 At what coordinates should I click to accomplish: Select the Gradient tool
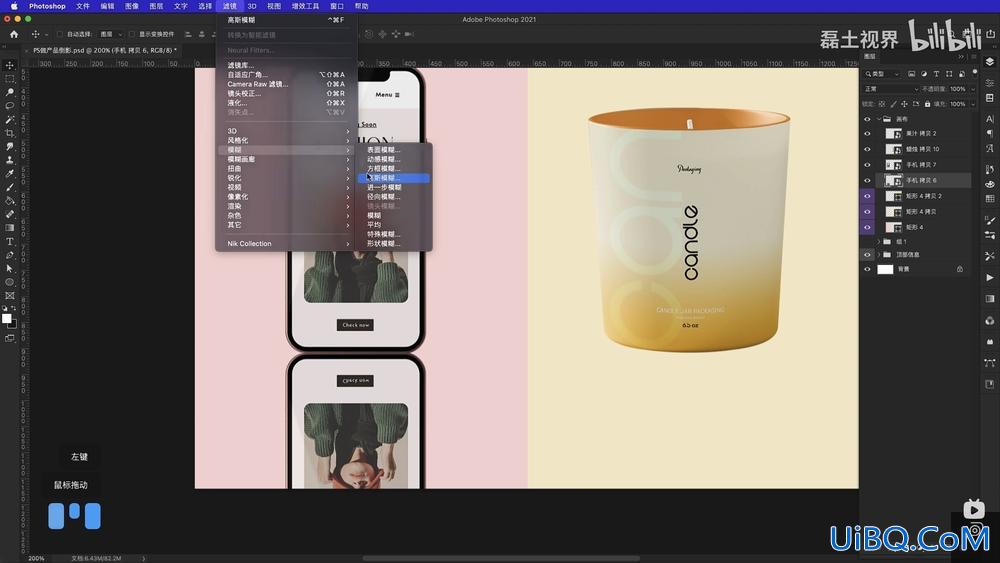pos(10,228)
